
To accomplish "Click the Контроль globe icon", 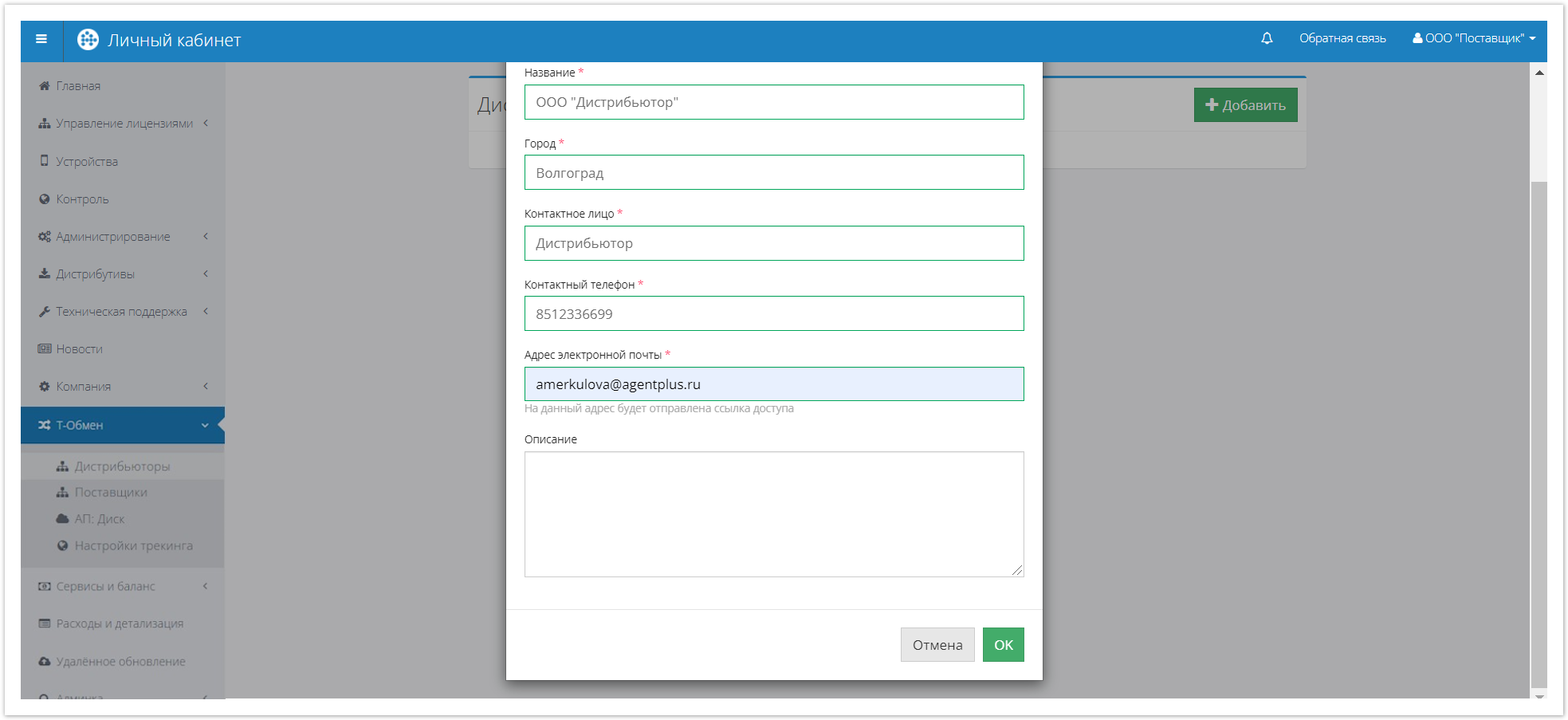I will coord(45,199).
